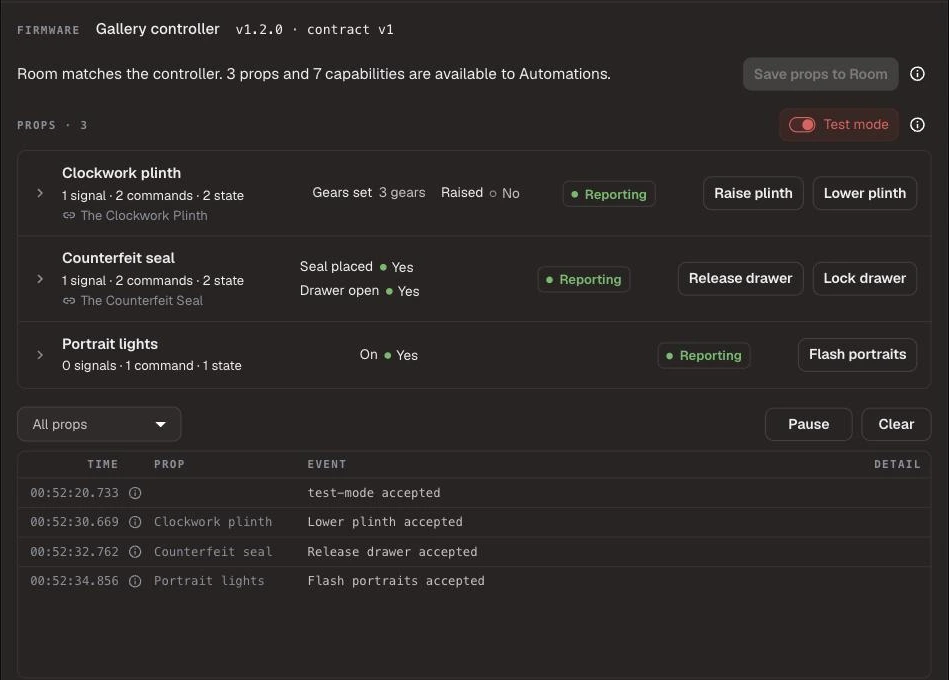Screen dimensions: 949x680
Task: Select the test-mode accepted log event
Action: coord(374,493)
